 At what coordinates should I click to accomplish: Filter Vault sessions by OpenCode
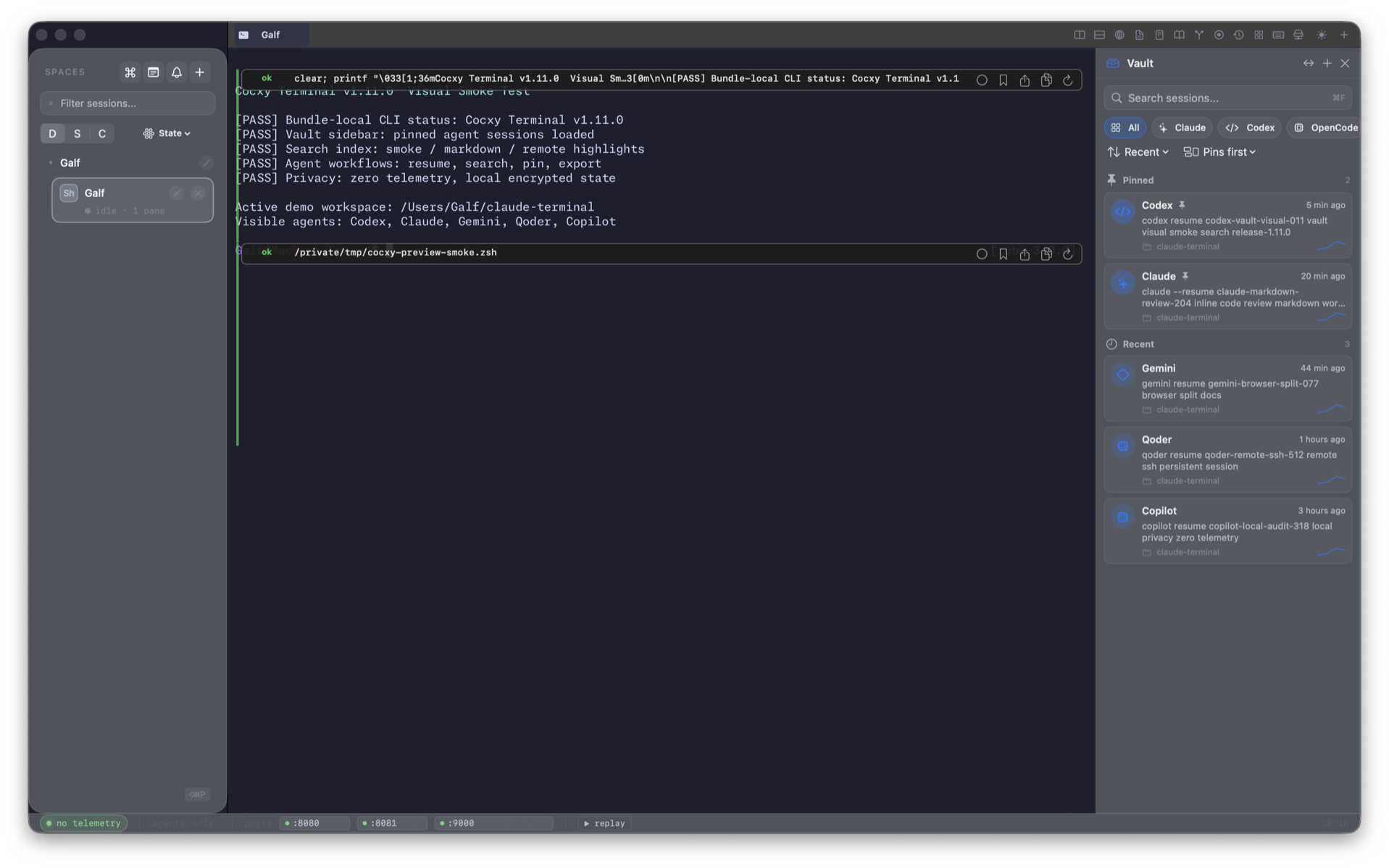tap(1325, 128)
